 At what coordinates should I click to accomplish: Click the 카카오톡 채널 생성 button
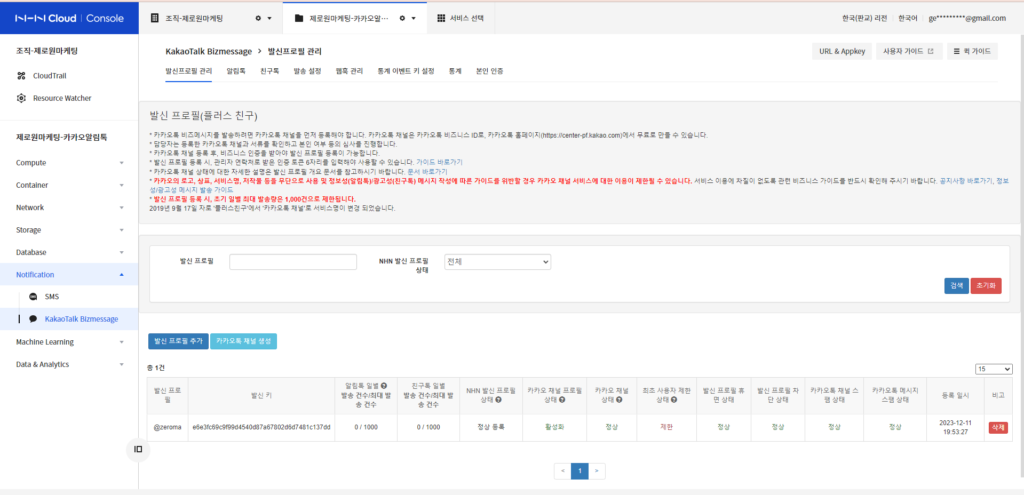(244, 342)
